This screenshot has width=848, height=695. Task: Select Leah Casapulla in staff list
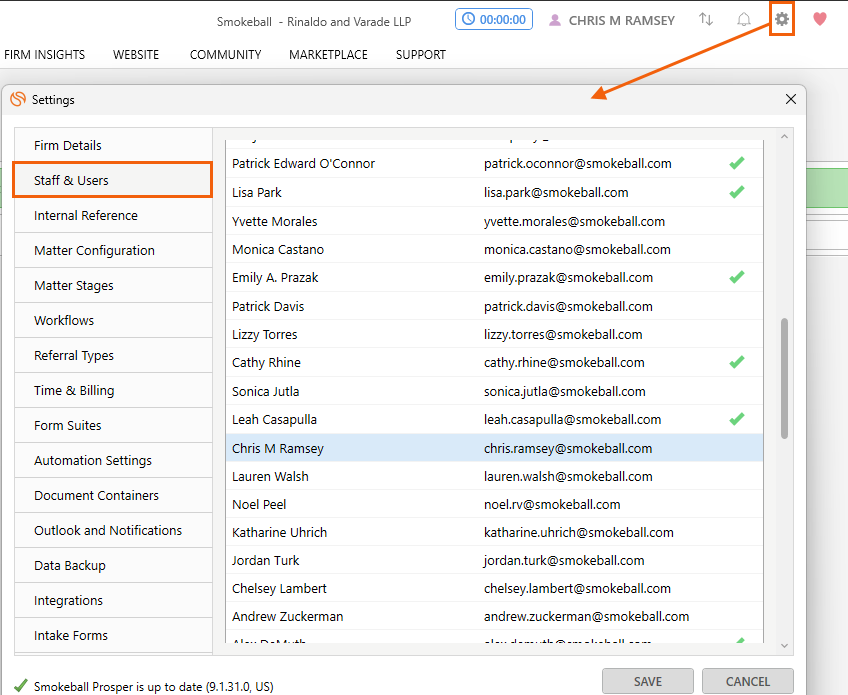pyautogui.click(x=494, y=419)
